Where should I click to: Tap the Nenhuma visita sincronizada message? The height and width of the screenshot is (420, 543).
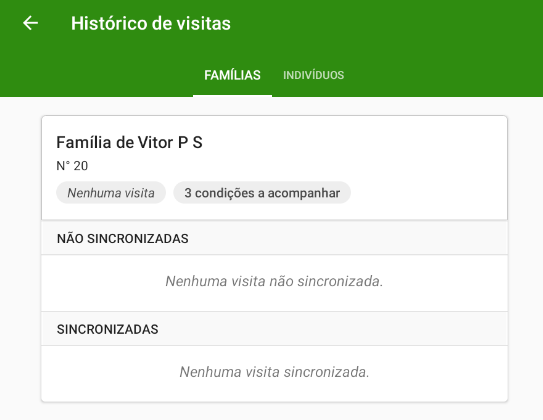tap(274, 372)
